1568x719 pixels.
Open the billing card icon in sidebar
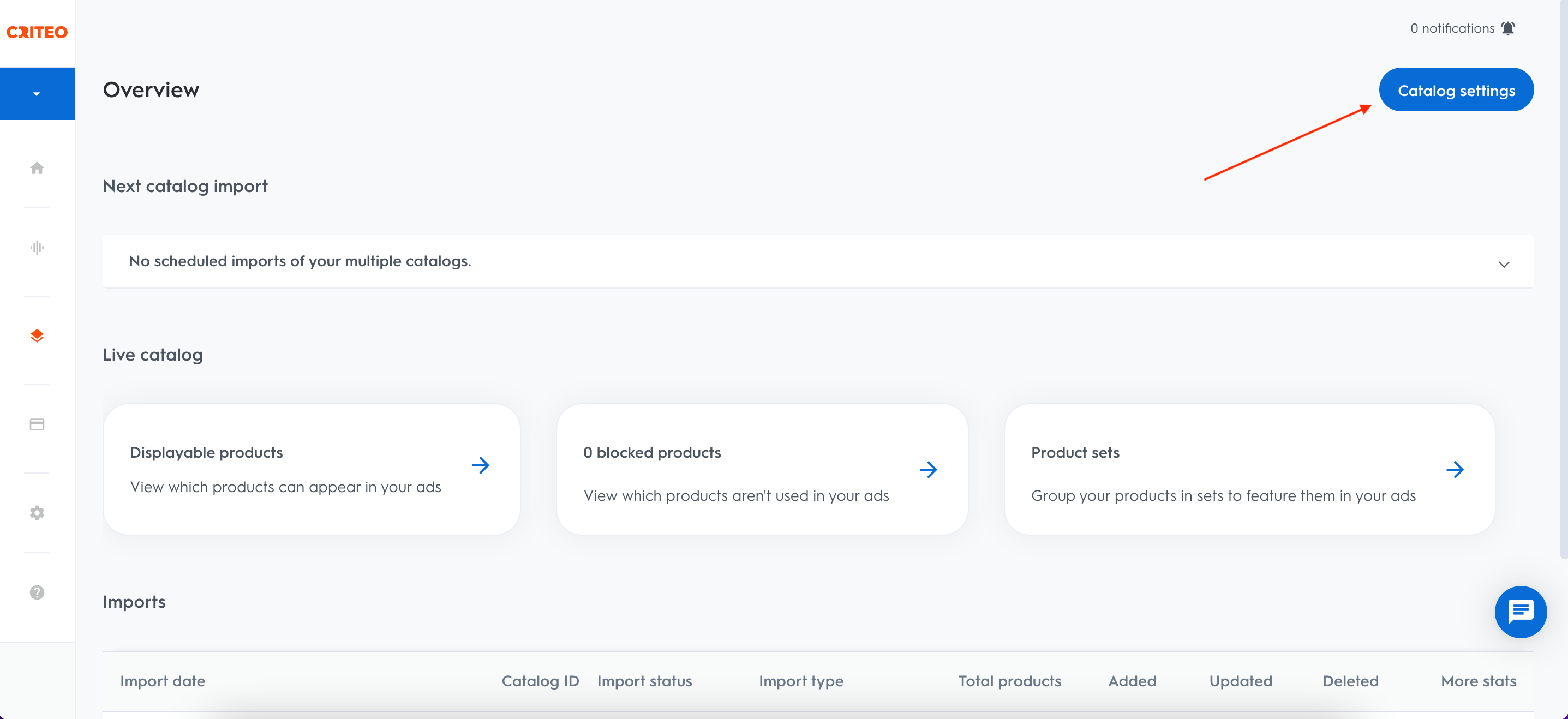click(x=37, y=424)
